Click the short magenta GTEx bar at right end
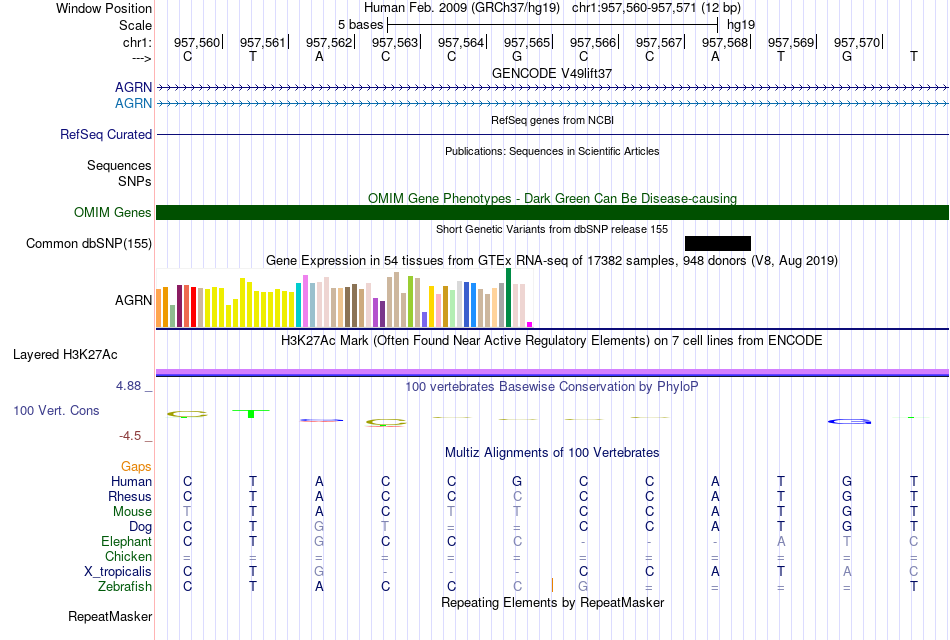950x640 pixels. coord(530,324)
